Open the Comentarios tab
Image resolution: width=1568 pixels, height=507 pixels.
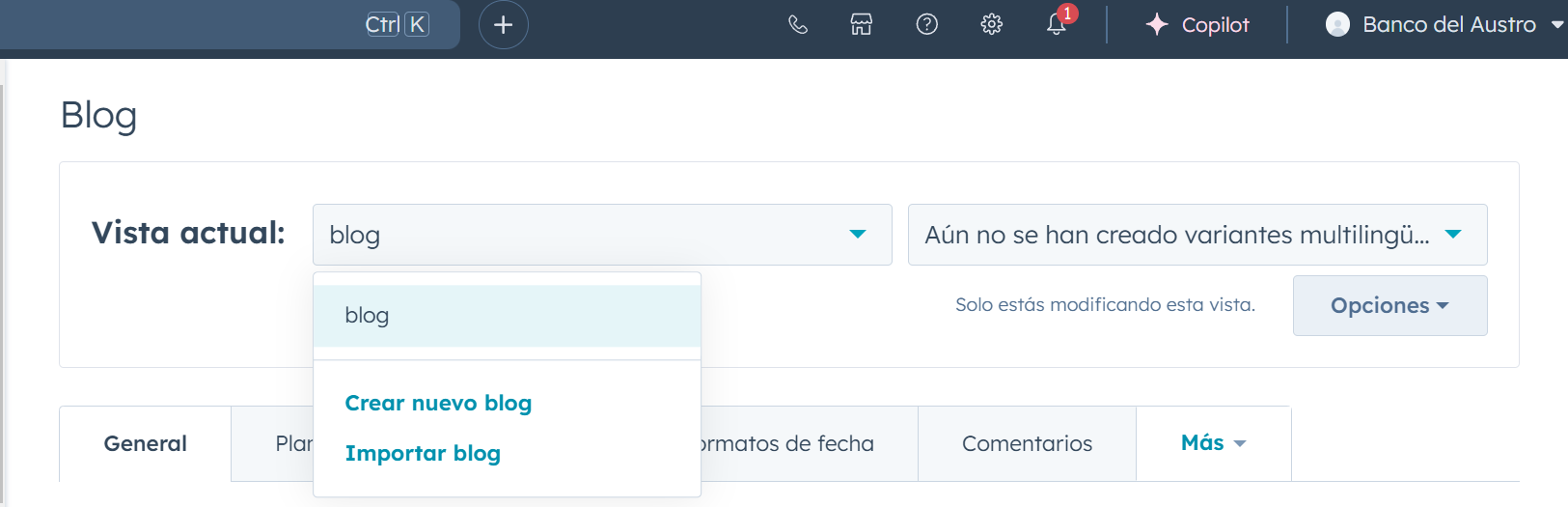point(1027,444)
